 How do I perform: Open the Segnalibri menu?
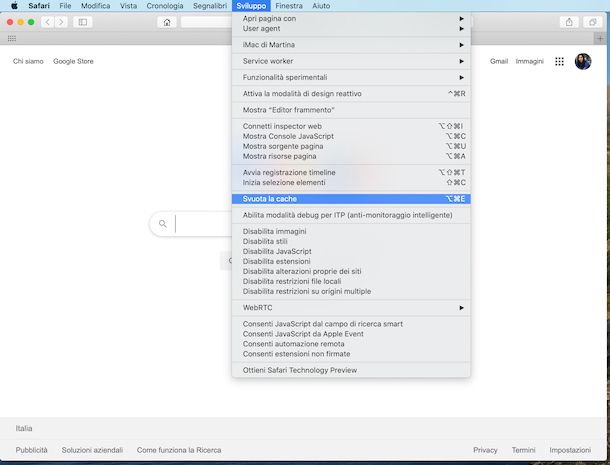210,6
